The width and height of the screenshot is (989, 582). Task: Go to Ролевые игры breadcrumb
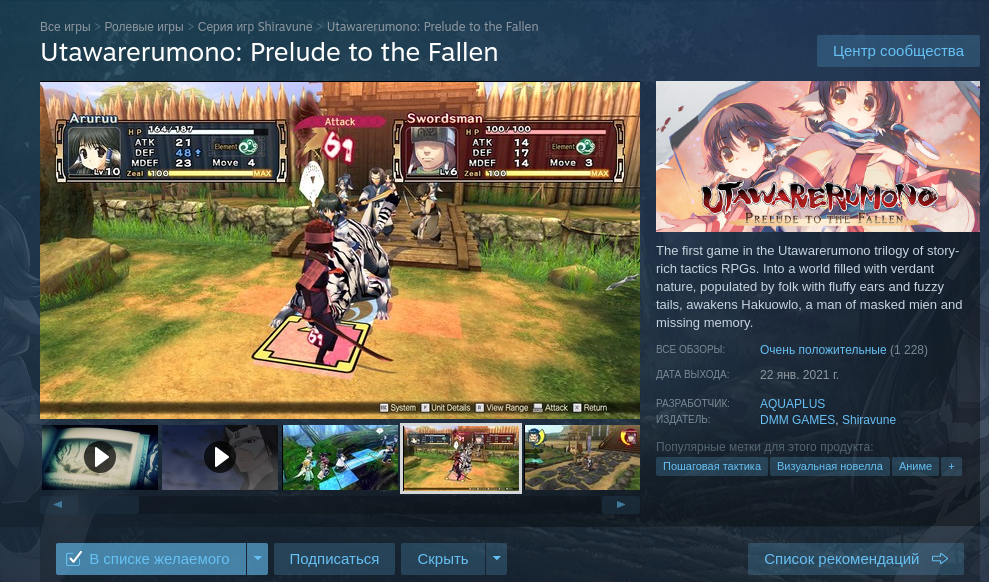144,26
